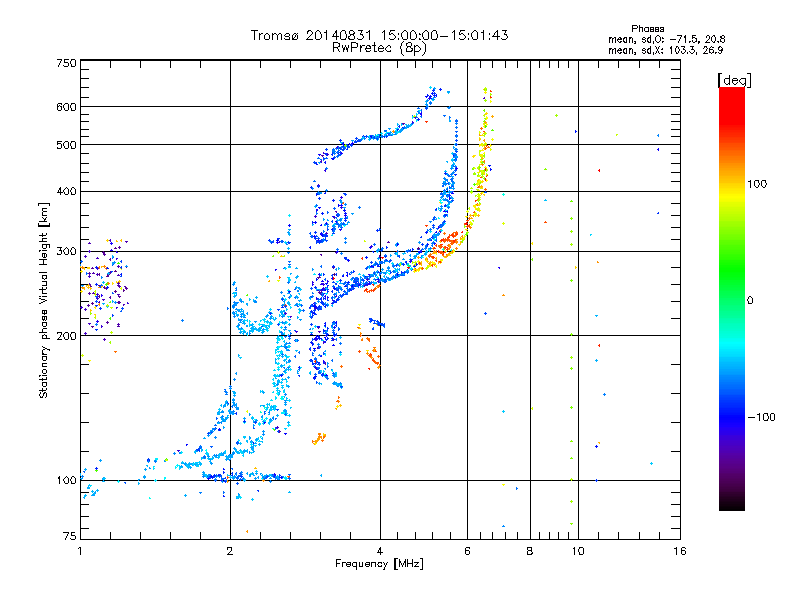Click the 'Frequency [MHz]' axis label

pyautogui.click(x=379, y=564)
